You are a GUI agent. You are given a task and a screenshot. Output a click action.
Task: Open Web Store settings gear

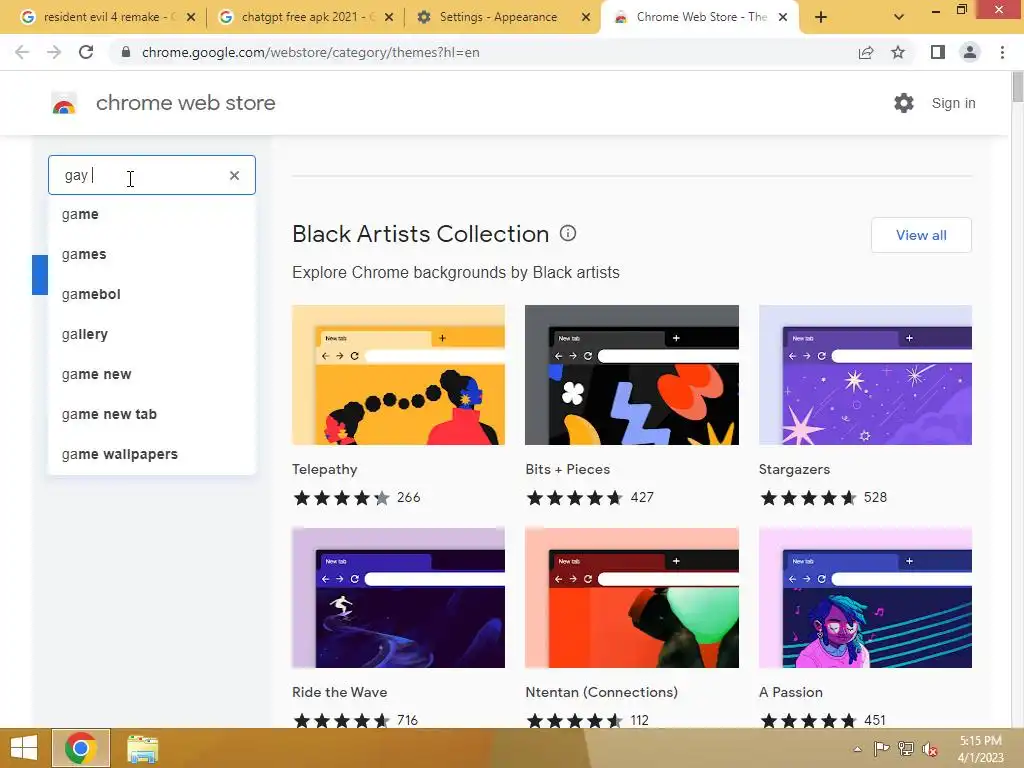click(x=904, y=103)
